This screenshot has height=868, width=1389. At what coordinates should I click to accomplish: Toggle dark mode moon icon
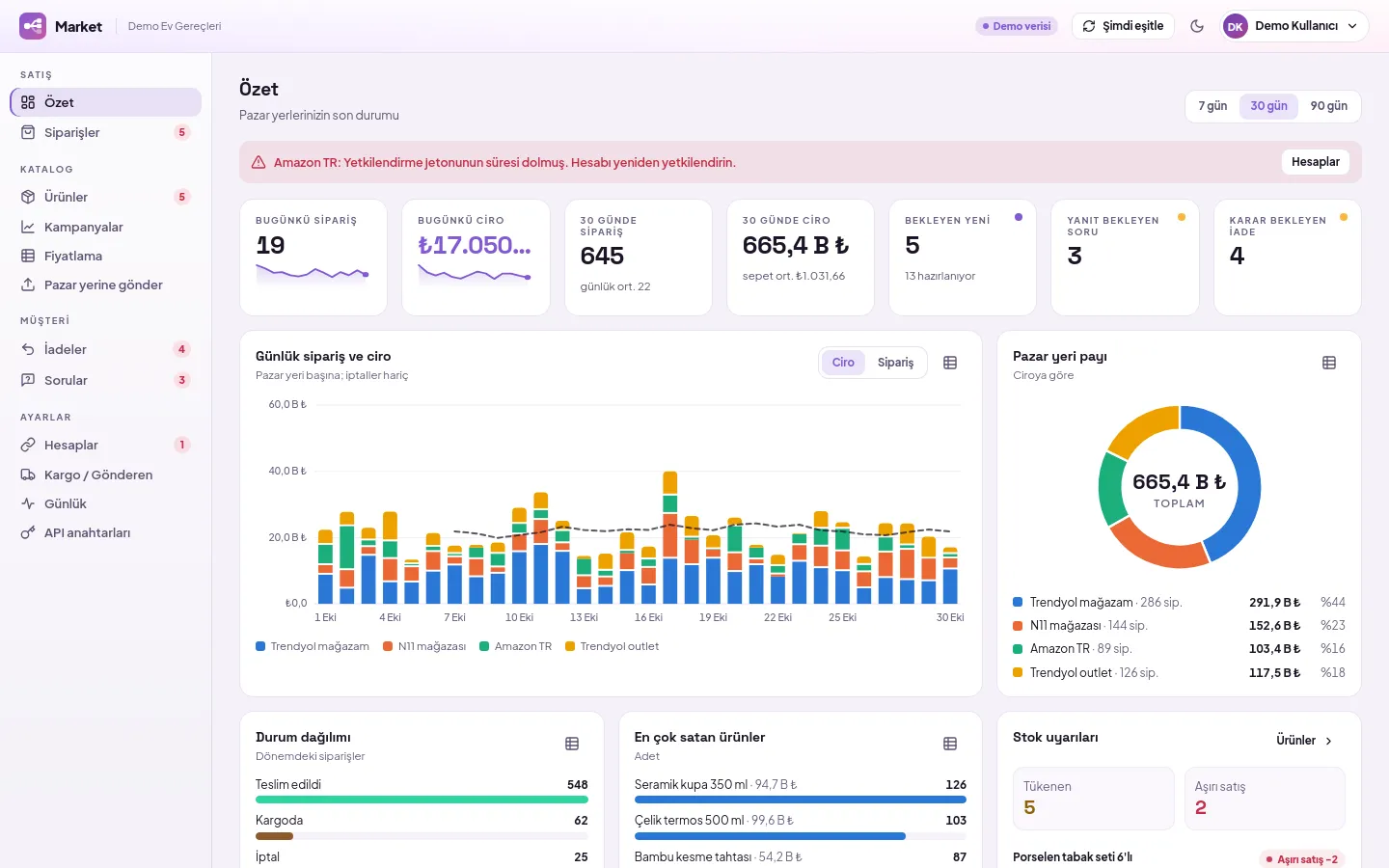pos(1197,26)
